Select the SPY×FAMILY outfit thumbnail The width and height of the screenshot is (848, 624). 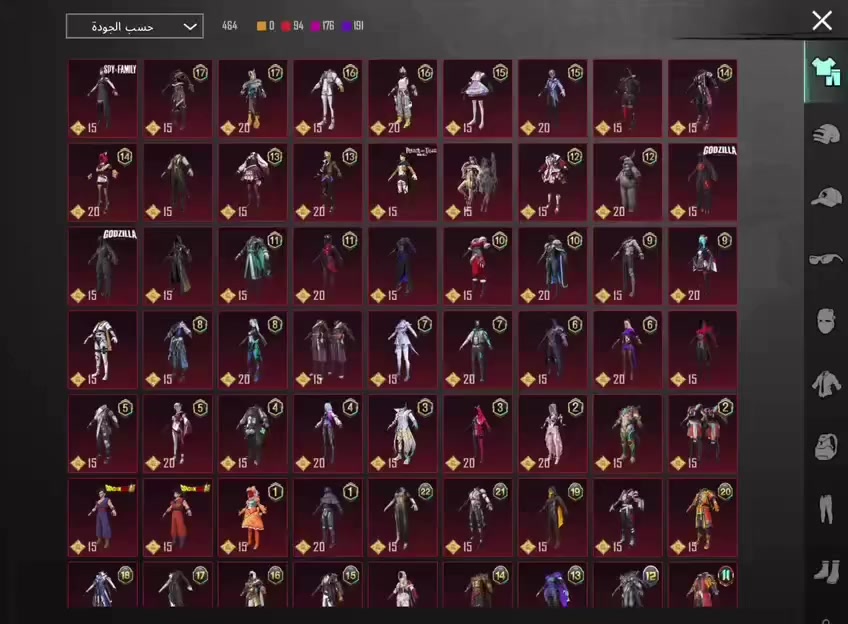pos(103,98)
